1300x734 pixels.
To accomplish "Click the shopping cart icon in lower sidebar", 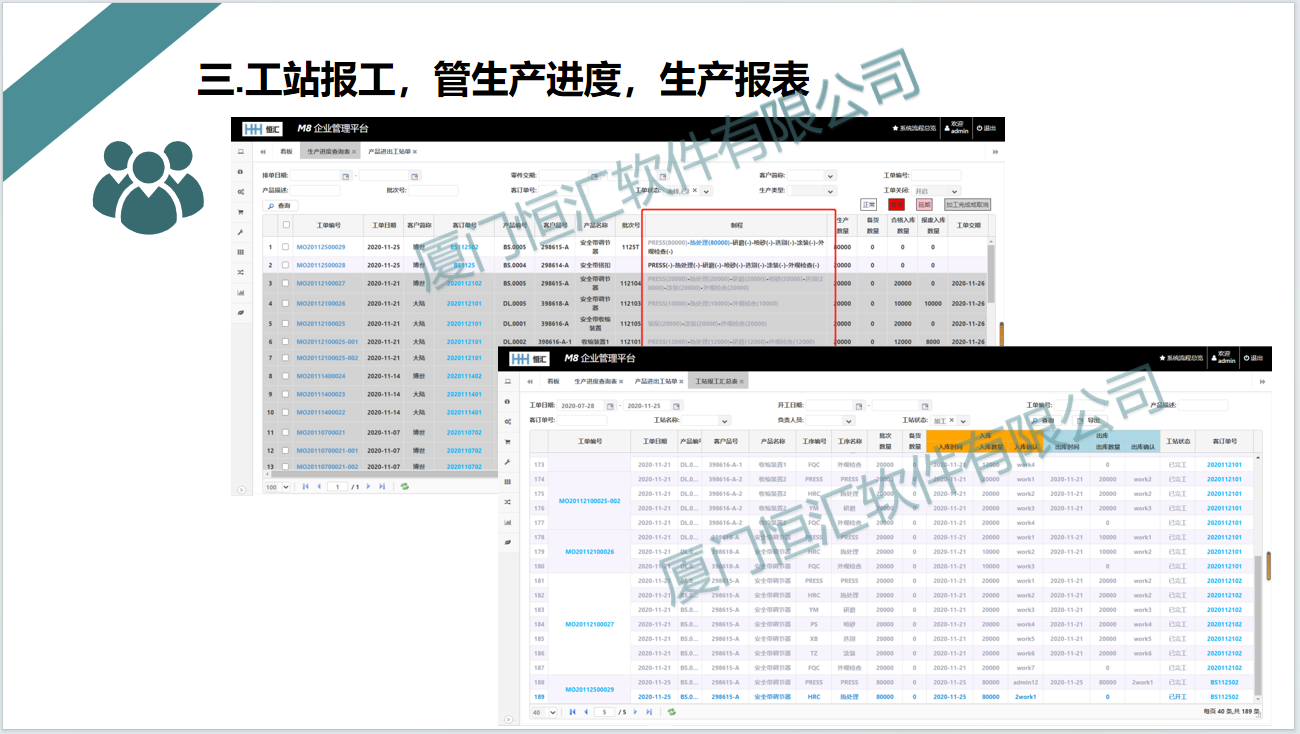I will click(507, 442).
